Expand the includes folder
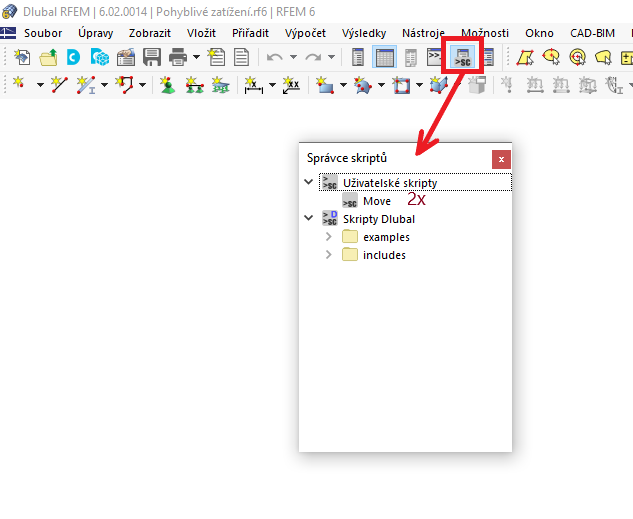Viewport: 633px width, 519px height. [329, 255]
